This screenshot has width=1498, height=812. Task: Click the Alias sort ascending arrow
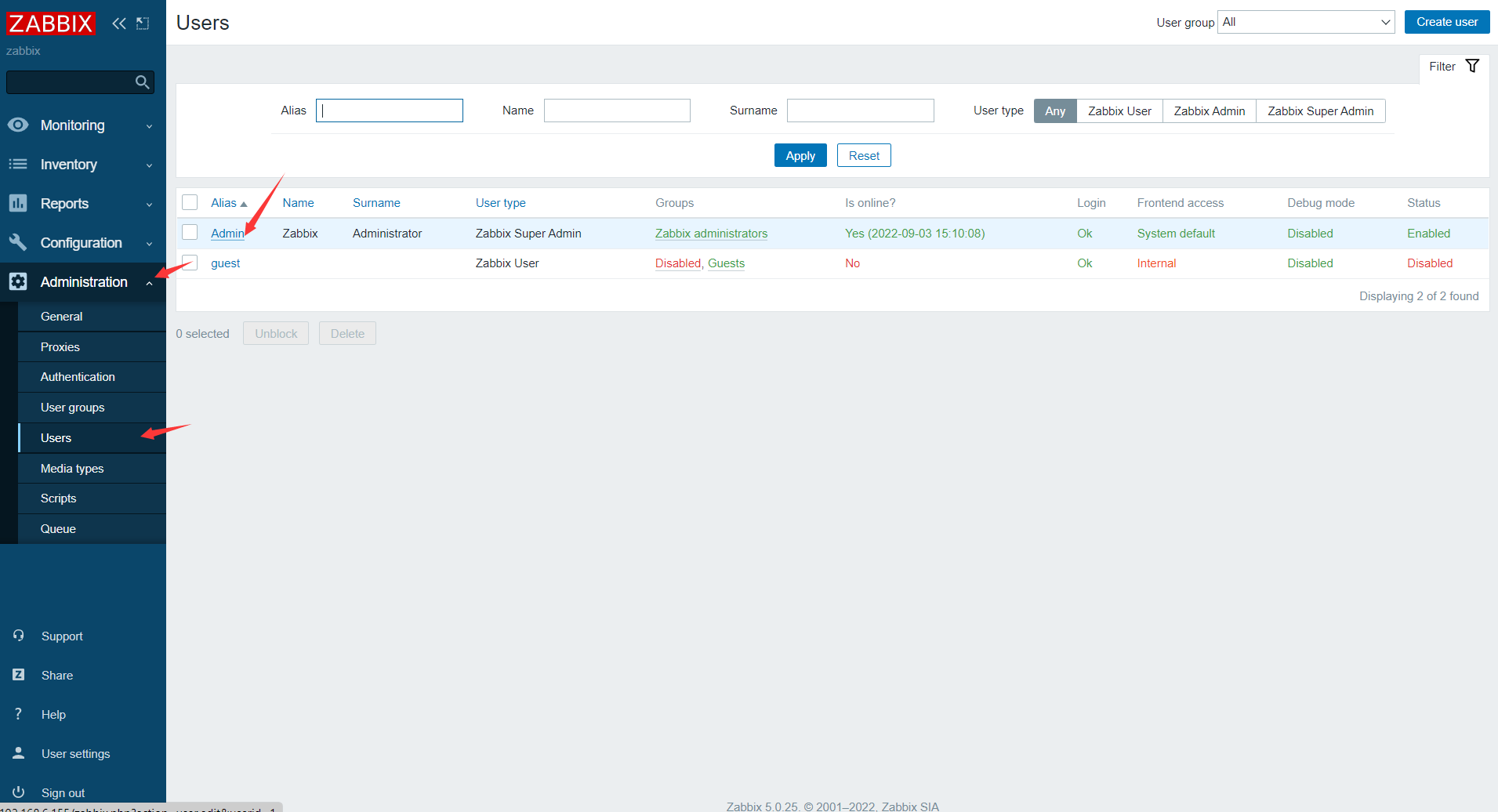[244, 204]
